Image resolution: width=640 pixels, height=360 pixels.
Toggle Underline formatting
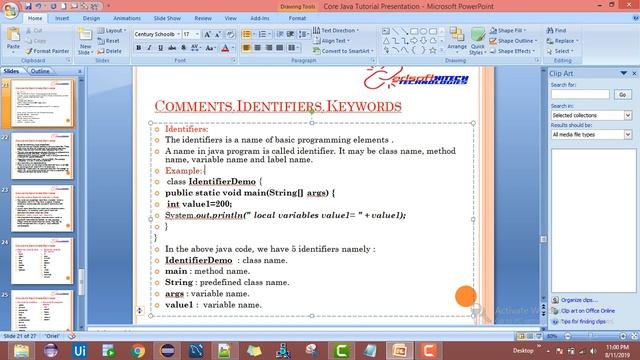tap(160, 48)
